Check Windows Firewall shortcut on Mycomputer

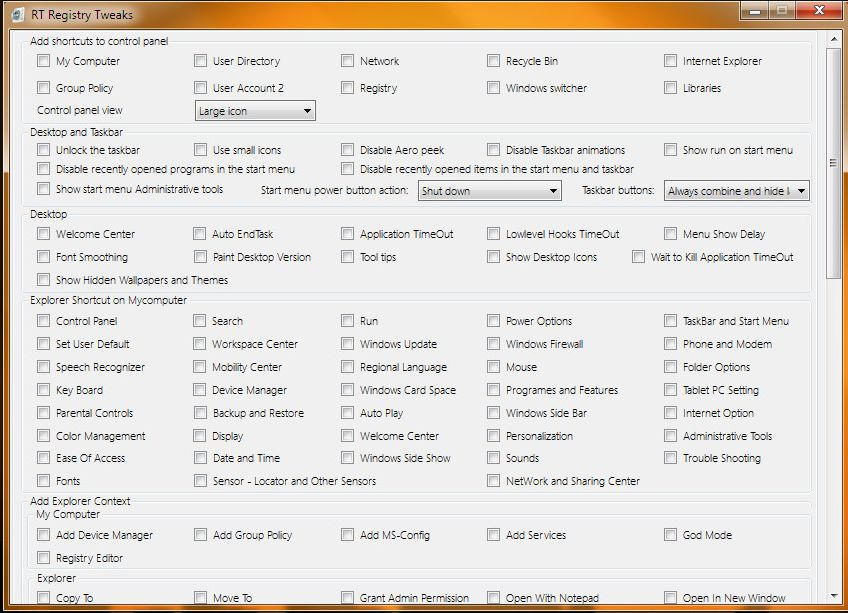pos(493,344)
